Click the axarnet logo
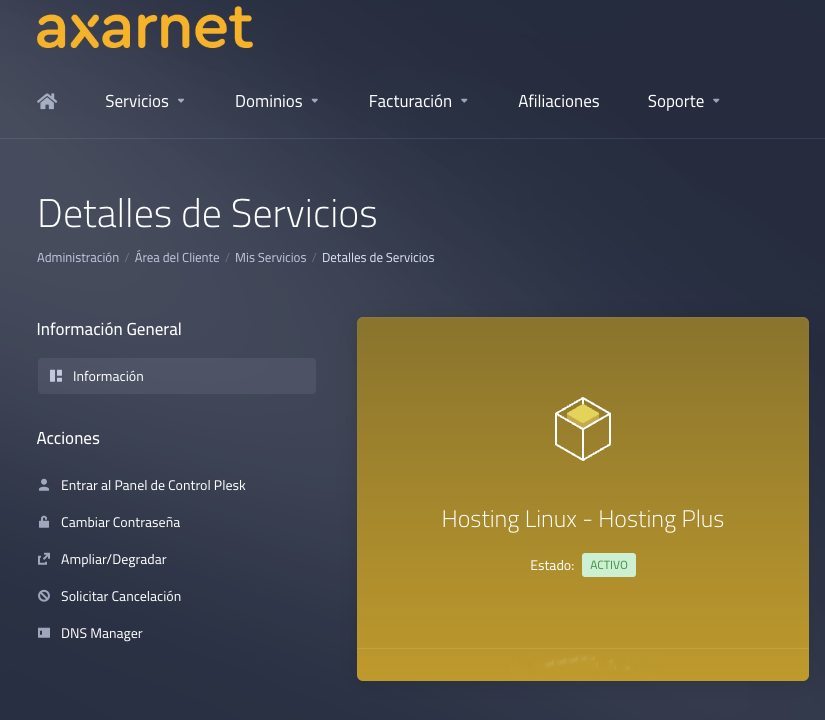 145,27
